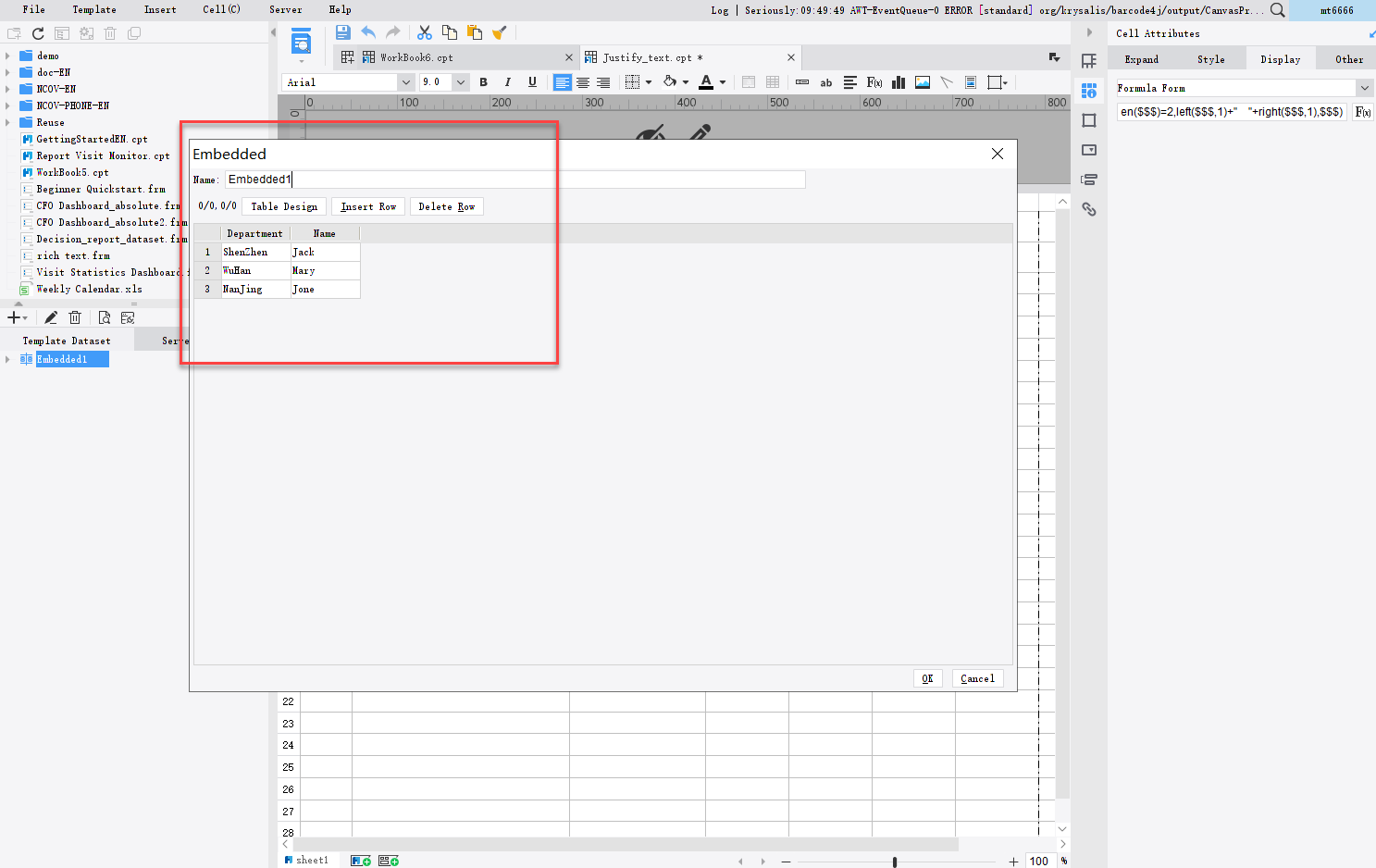
Task: Toggle Italic formatting
Action: pyautogui.click(x=507, y=82)
